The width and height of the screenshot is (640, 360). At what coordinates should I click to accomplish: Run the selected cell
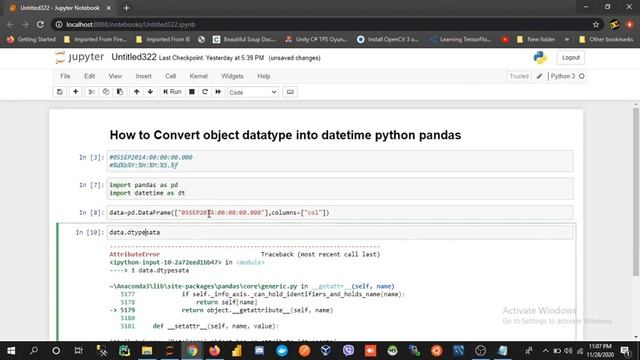[172, 92]
